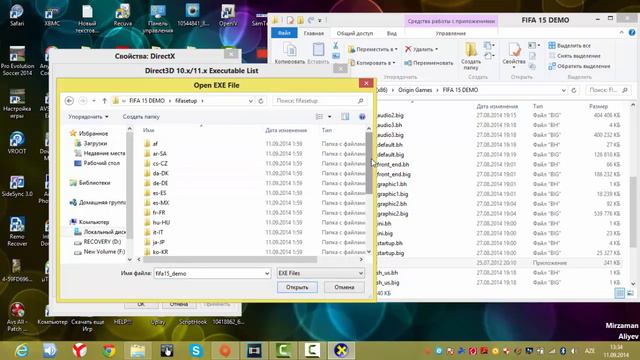Screen dimensions: 640x360
Task: Open File Explorer from the taskbar
Action: point(138,350)
